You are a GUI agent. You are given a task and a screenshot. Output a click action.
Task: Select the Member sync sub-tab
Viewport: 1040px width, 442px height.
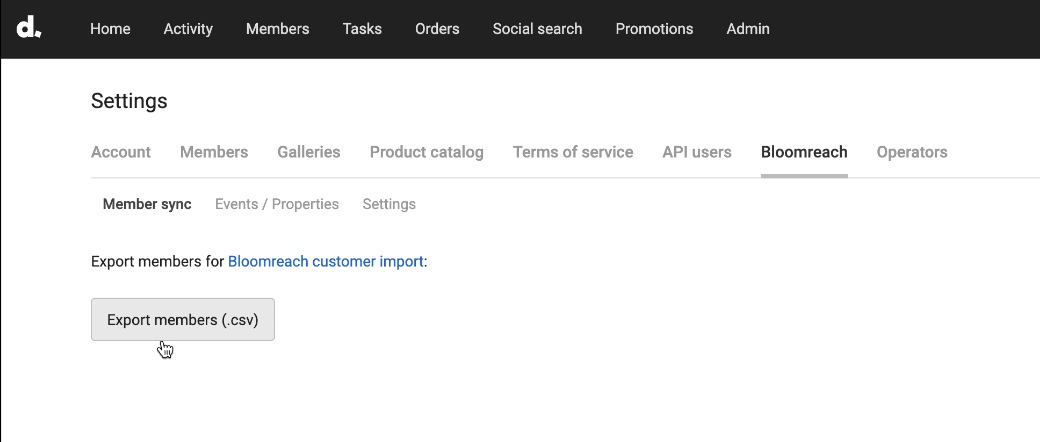[x=147, y=204]
